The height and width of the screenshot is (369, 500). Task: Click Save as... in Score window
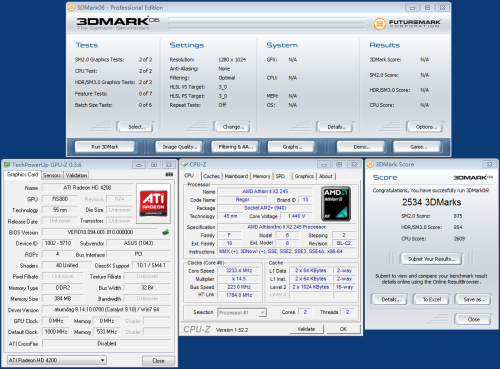(473, 299)
